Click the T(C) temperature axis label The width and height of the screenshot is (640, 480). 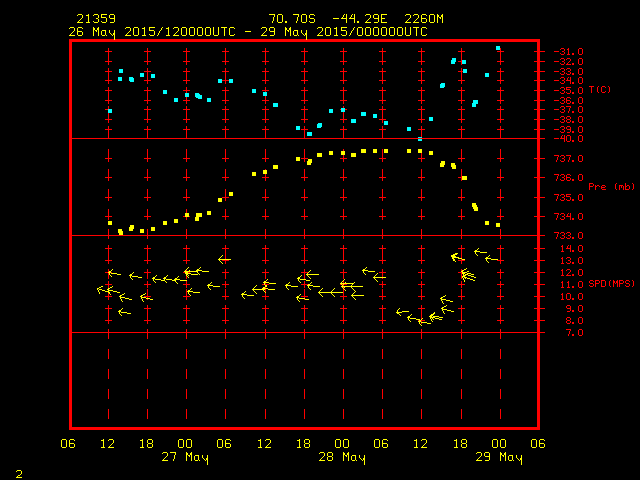click(600, 90)
